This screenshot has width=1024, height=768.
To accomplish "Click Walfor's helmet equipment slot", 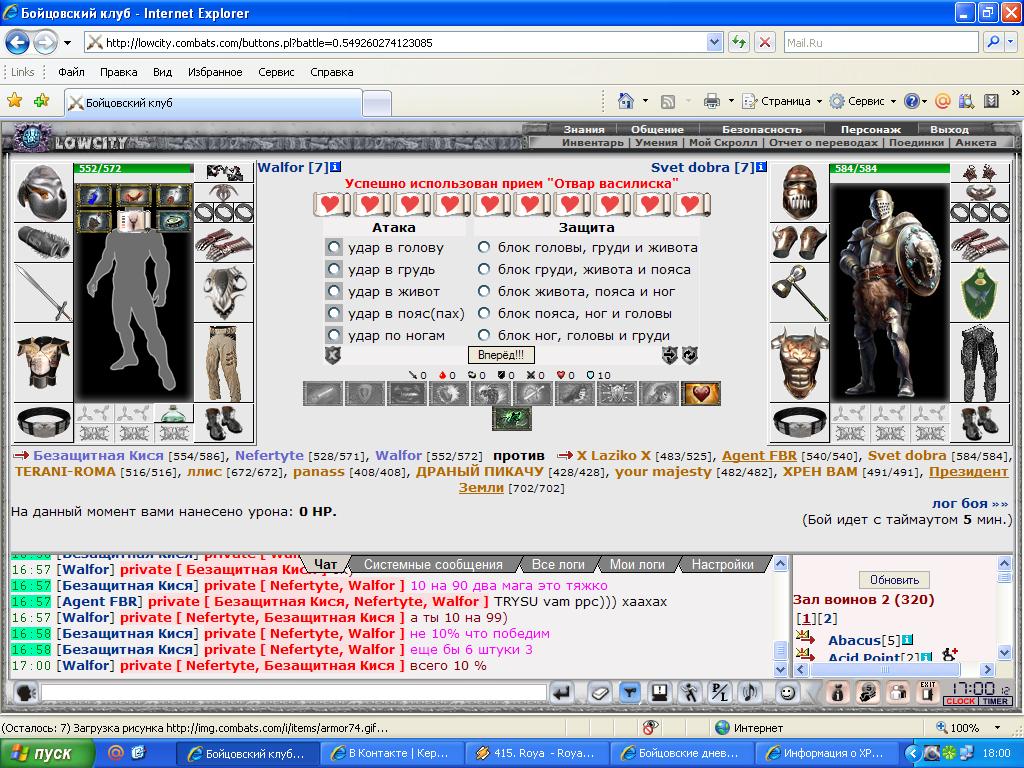I will click(43, 193).
